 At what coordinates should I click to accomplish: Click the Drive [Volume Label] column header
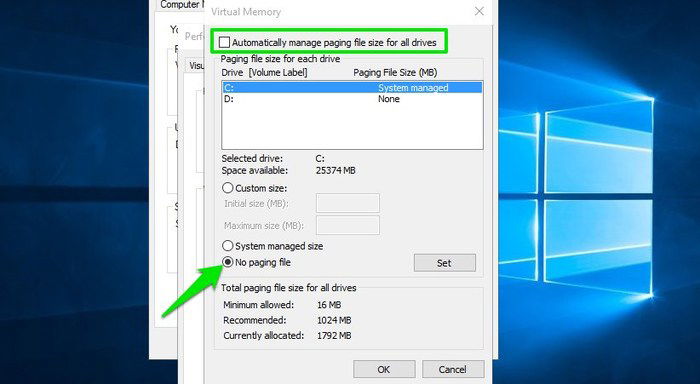(x=264, y=72)
